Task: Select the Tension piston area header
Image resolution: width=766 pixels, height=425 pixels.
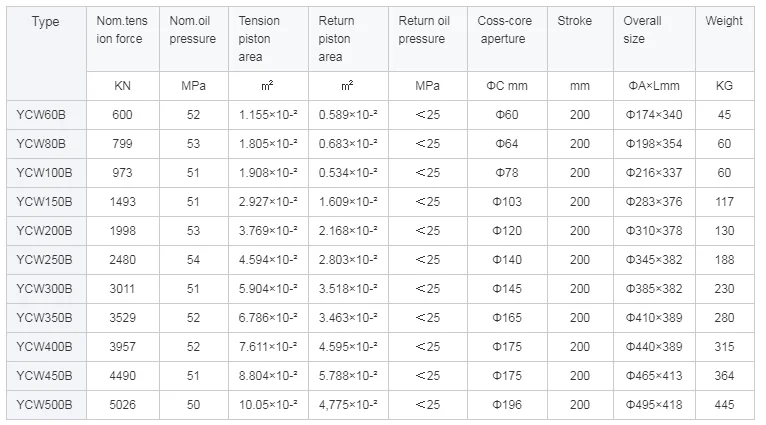Action: [268, 38]
